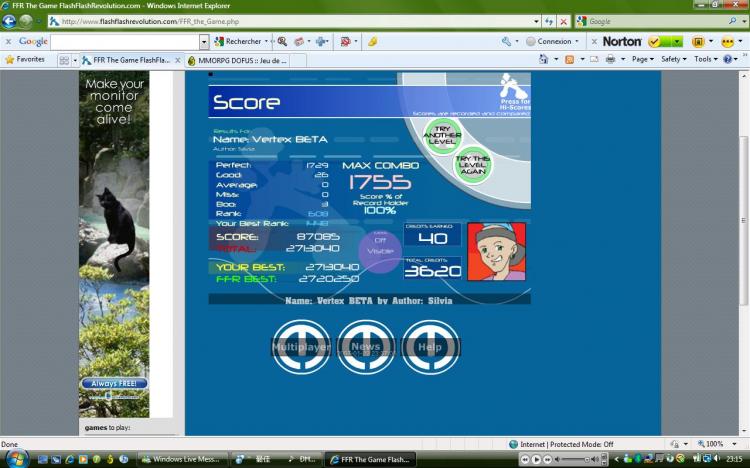Switch to FFR The Game taskbar button
The height and width of the screenshot is (468, 750).
click(x=370, y=459)
